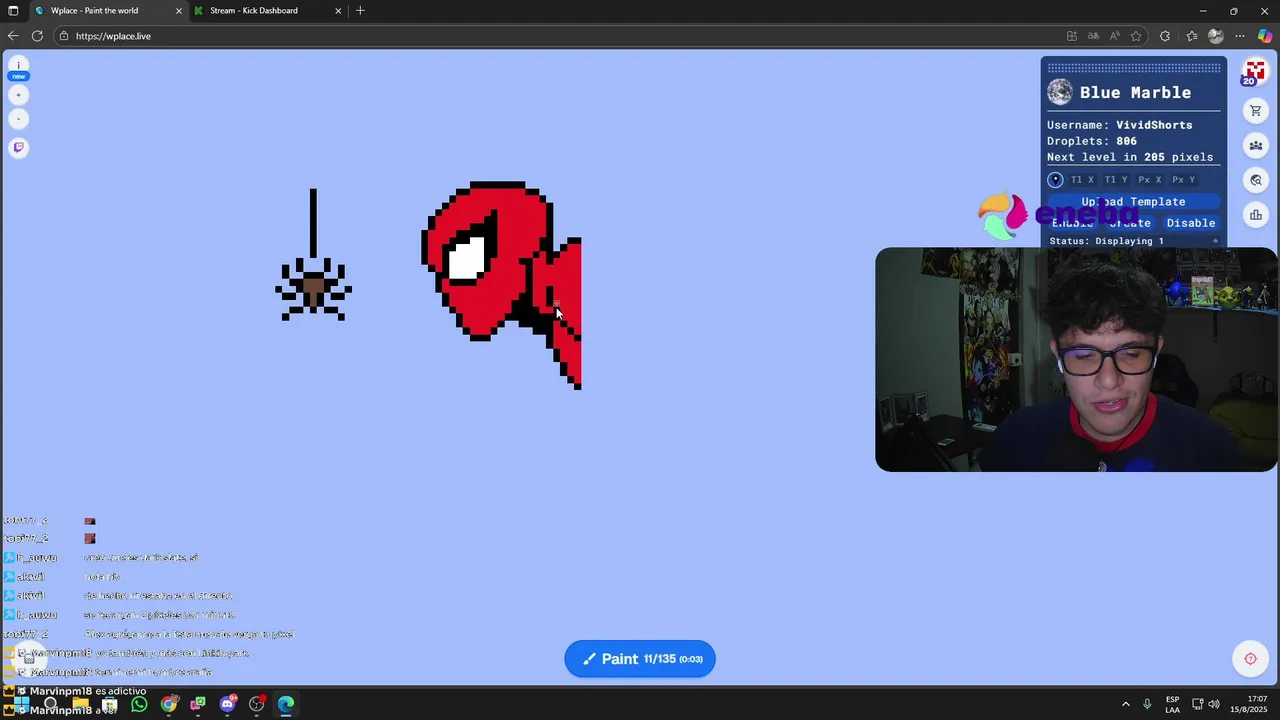
Task: Open the info button with the 'new' badge
Action: (18, 69)
